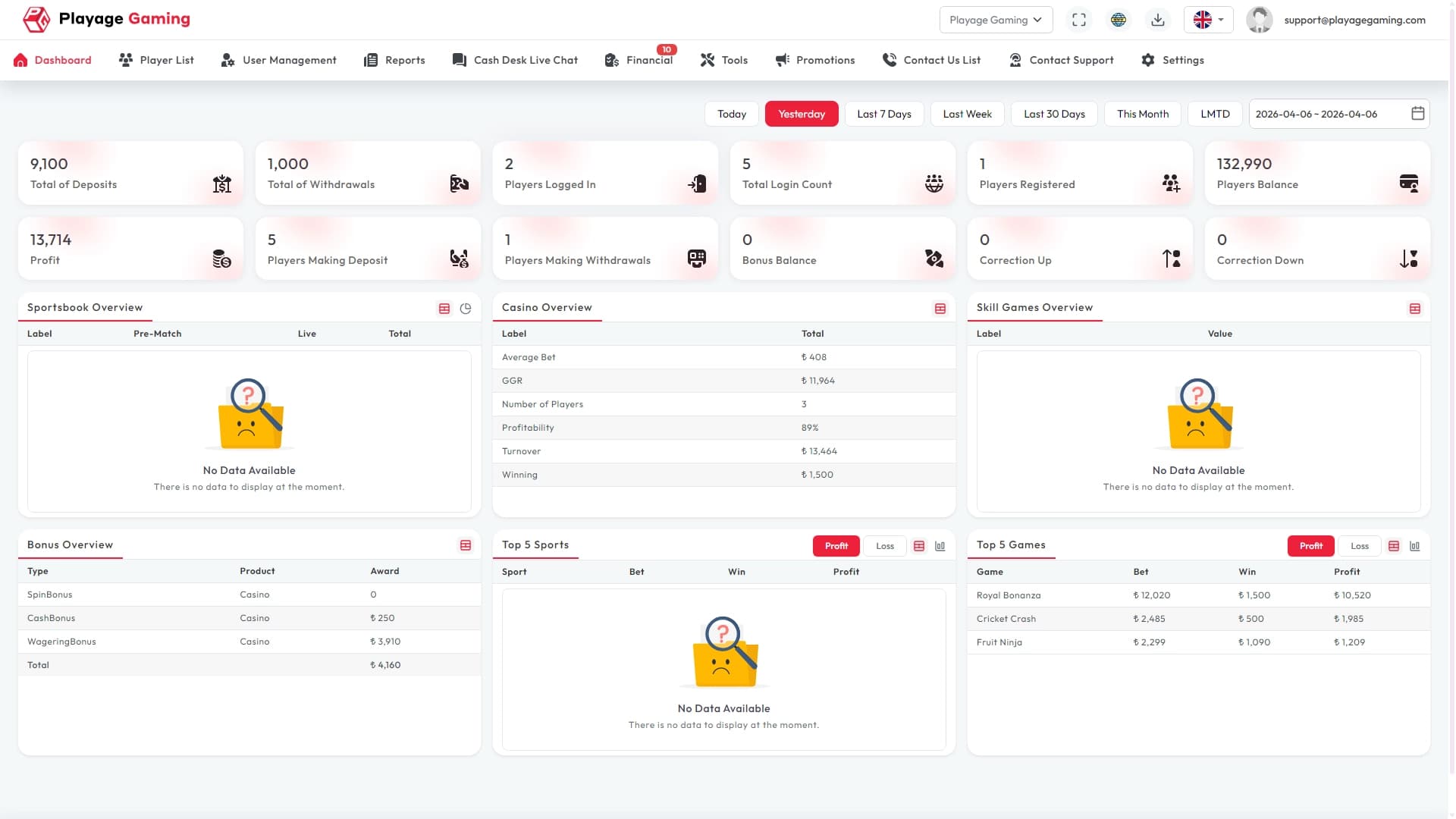Select Profit toggle in Top 5 Games
Screen dimensions: 1456x819
1311,546
